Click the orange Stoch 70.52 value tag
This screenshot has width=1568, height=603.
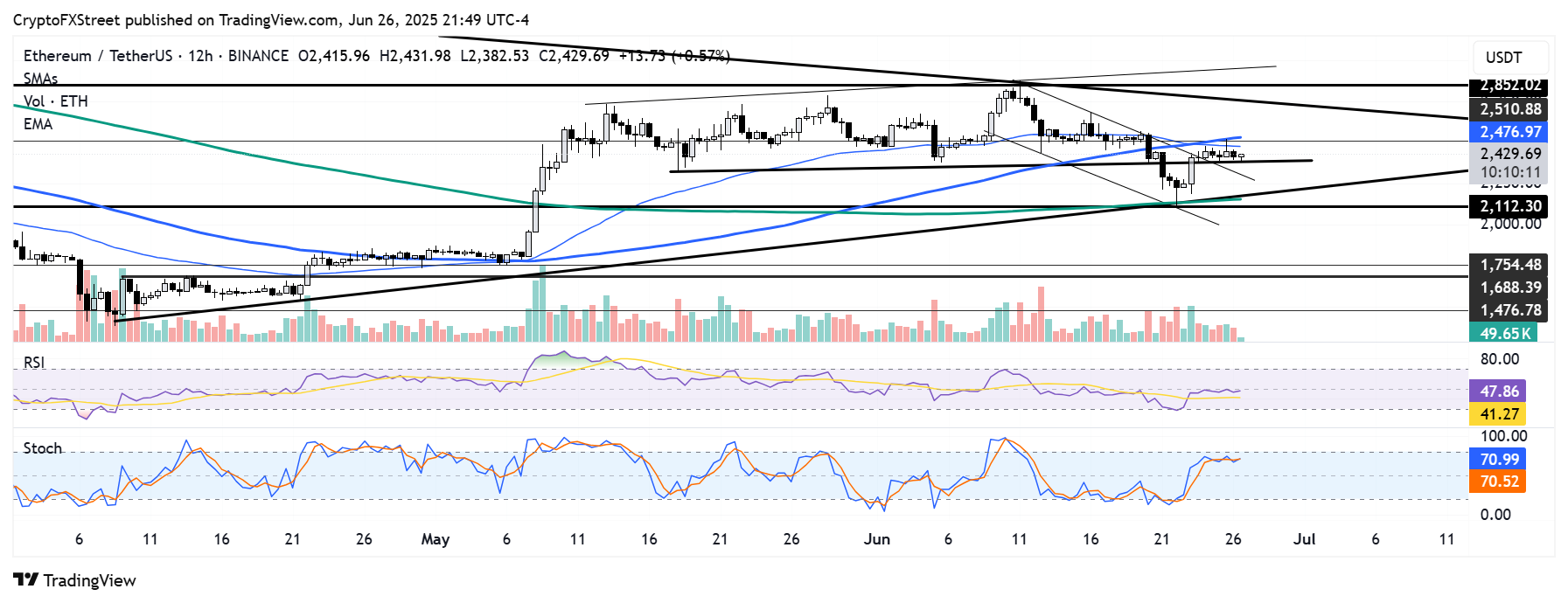pyautogui.click(x=1499, y=482)
